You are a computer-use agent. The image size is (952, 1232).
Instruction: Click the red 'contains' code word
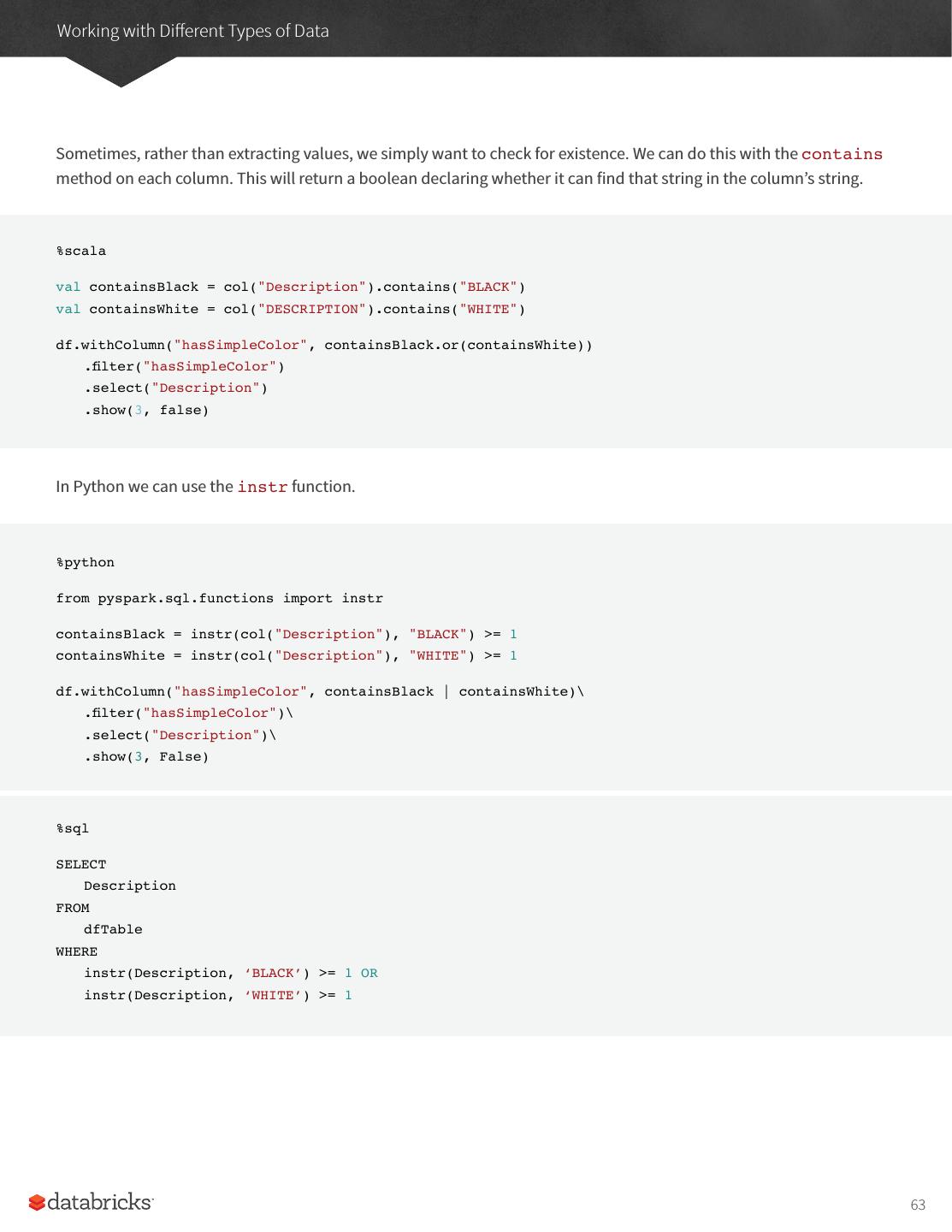pyautogui.click(x=842, y=154)
